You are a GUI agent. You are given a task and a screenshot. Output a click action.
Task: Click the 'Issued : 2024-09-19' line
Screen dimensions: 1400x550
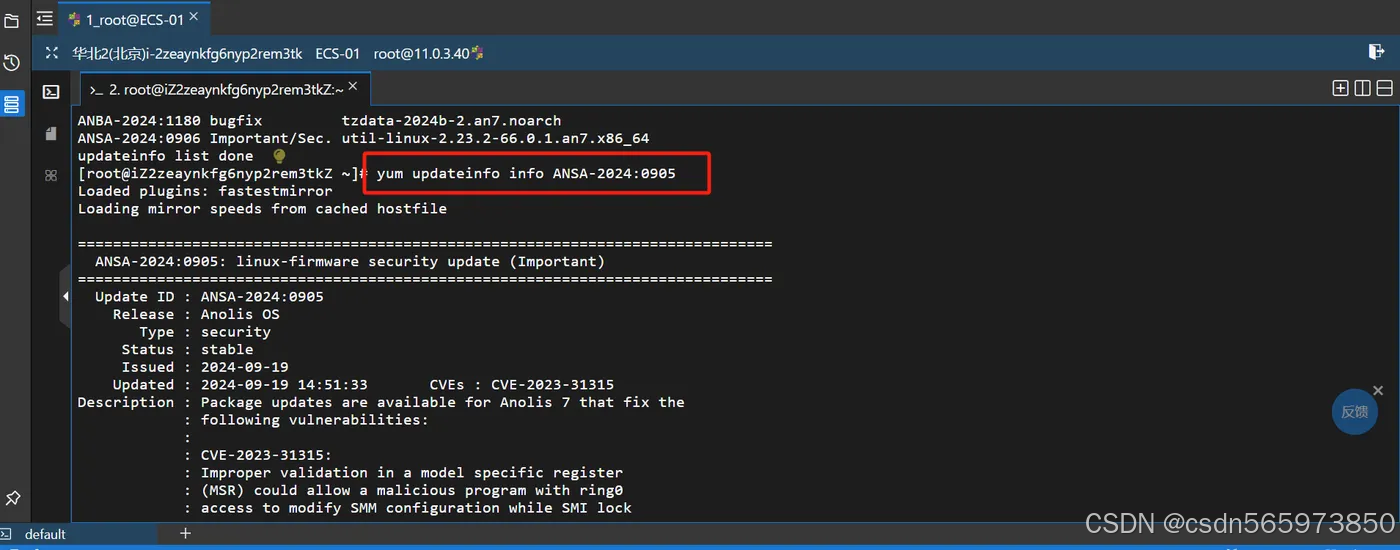point(205,367)
